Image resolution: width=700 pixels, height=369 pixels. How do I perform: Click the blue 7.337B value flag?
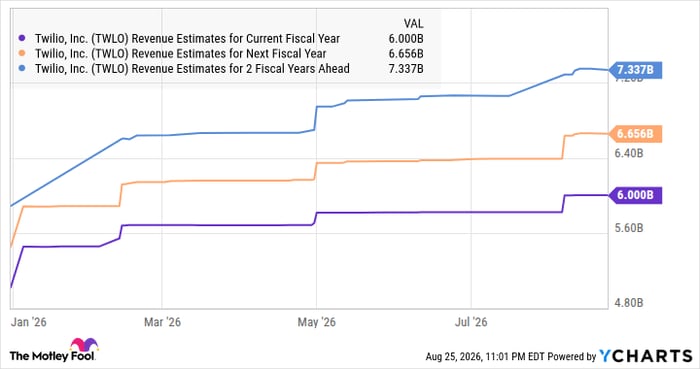(x=636, y=70)
